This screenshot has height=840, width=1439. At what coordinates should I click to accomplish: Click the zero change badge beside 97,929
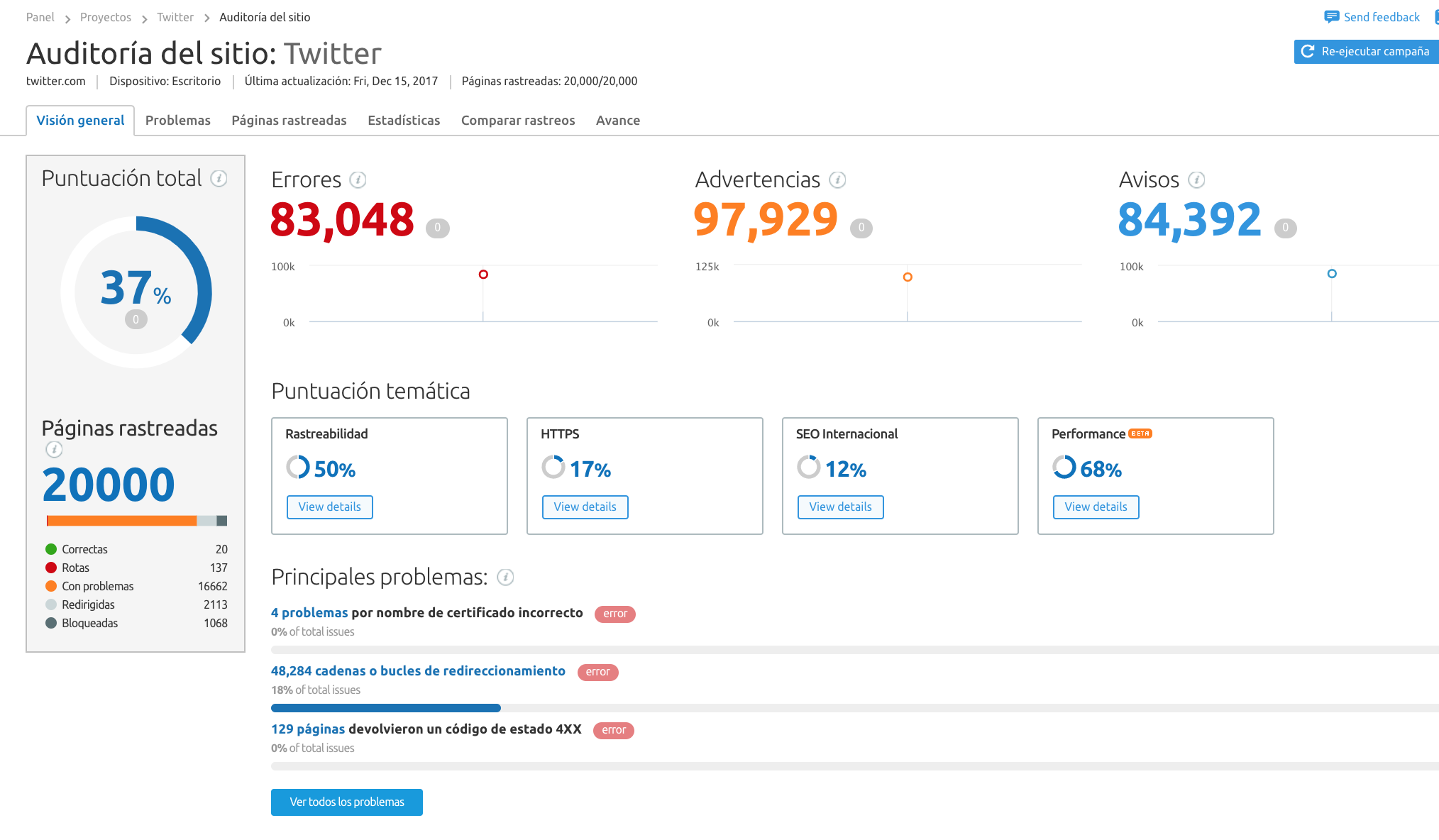coord(861,228)
